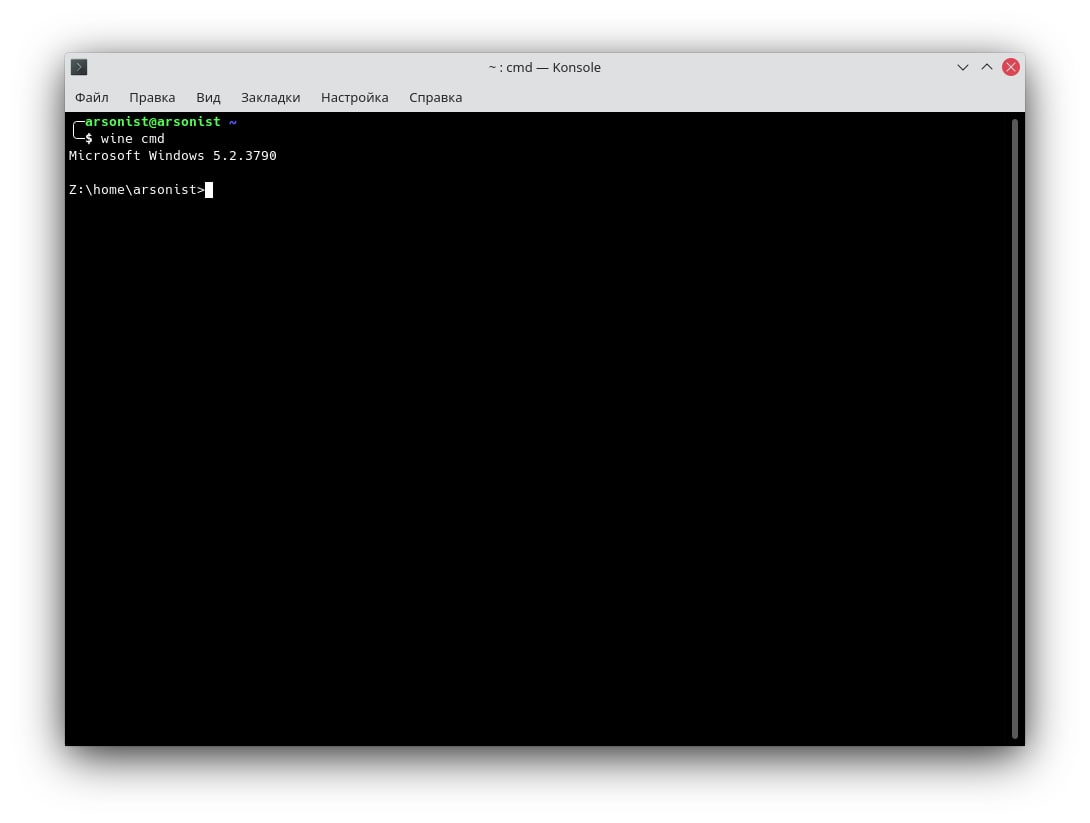This screenshot has height=823, width=1090.
Task: Open the Настройка menu
Action: point(355,97)
